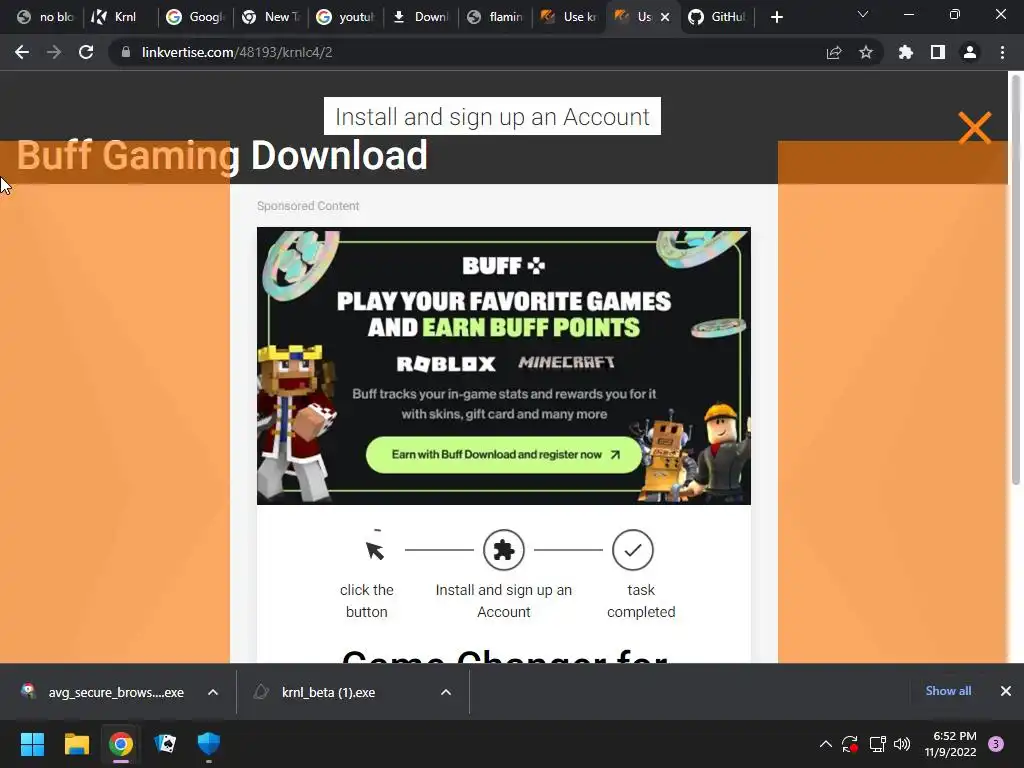Click Show all downloads link

pyautogui.click(x=948, y=691)
